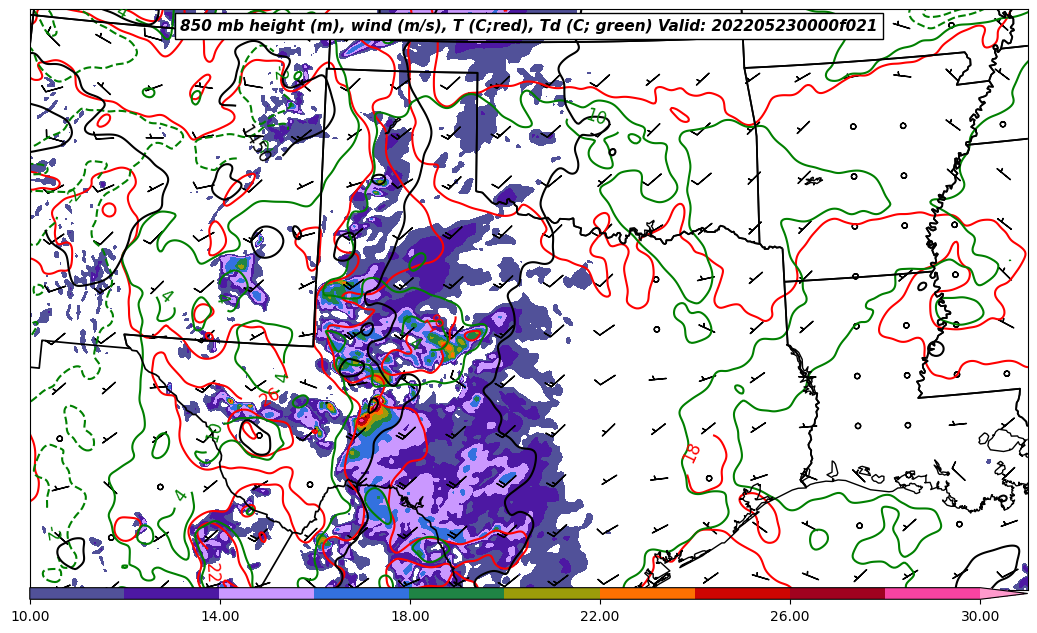Click the dark red 26–28 colorbar segment
1037x633 pixels.
(837, 593)
